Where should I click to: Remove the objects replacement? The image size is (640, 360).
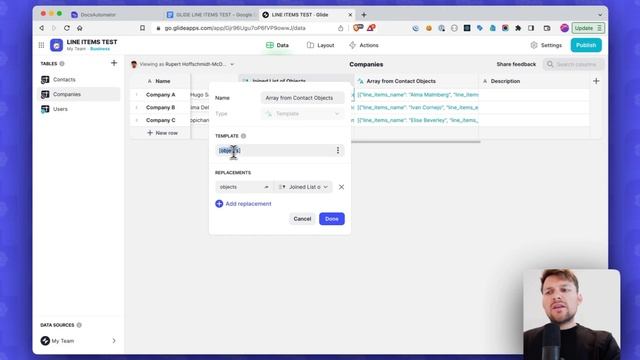(x=341, y=187)
